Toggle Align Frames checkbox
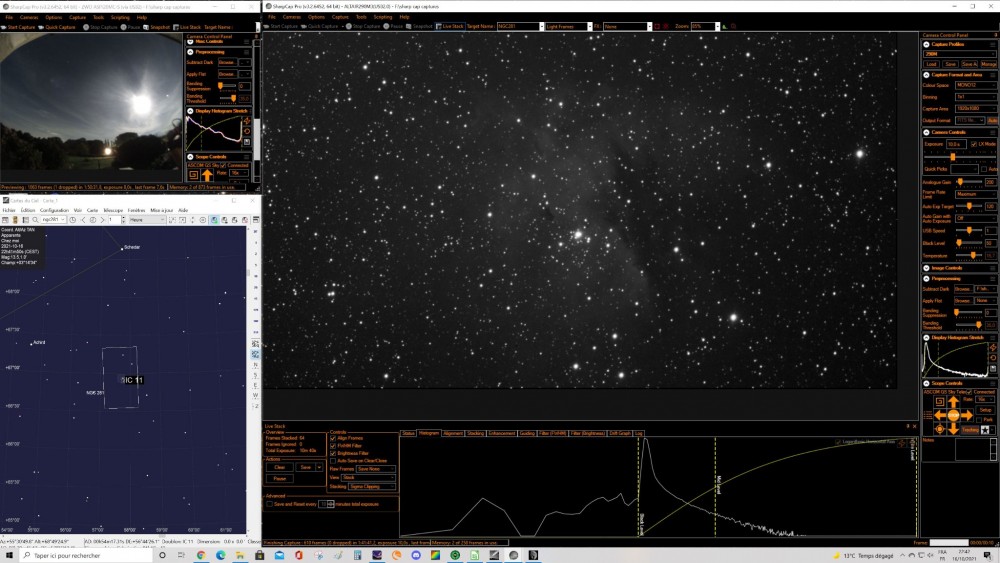 point(333,438)
